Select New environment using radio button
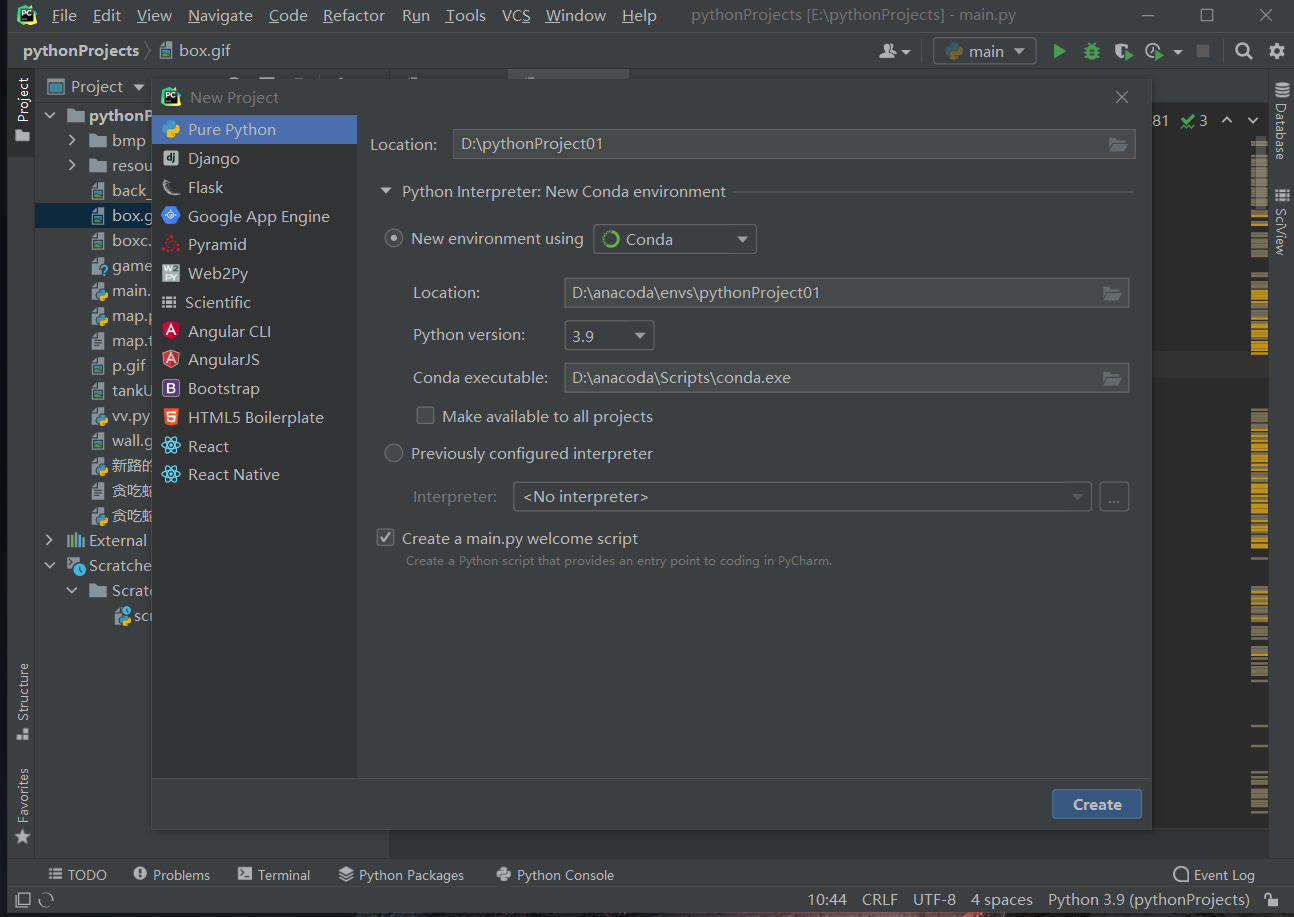Viewport: 1294px width, 917px height. pyautogui.click(x=394, y=239)
